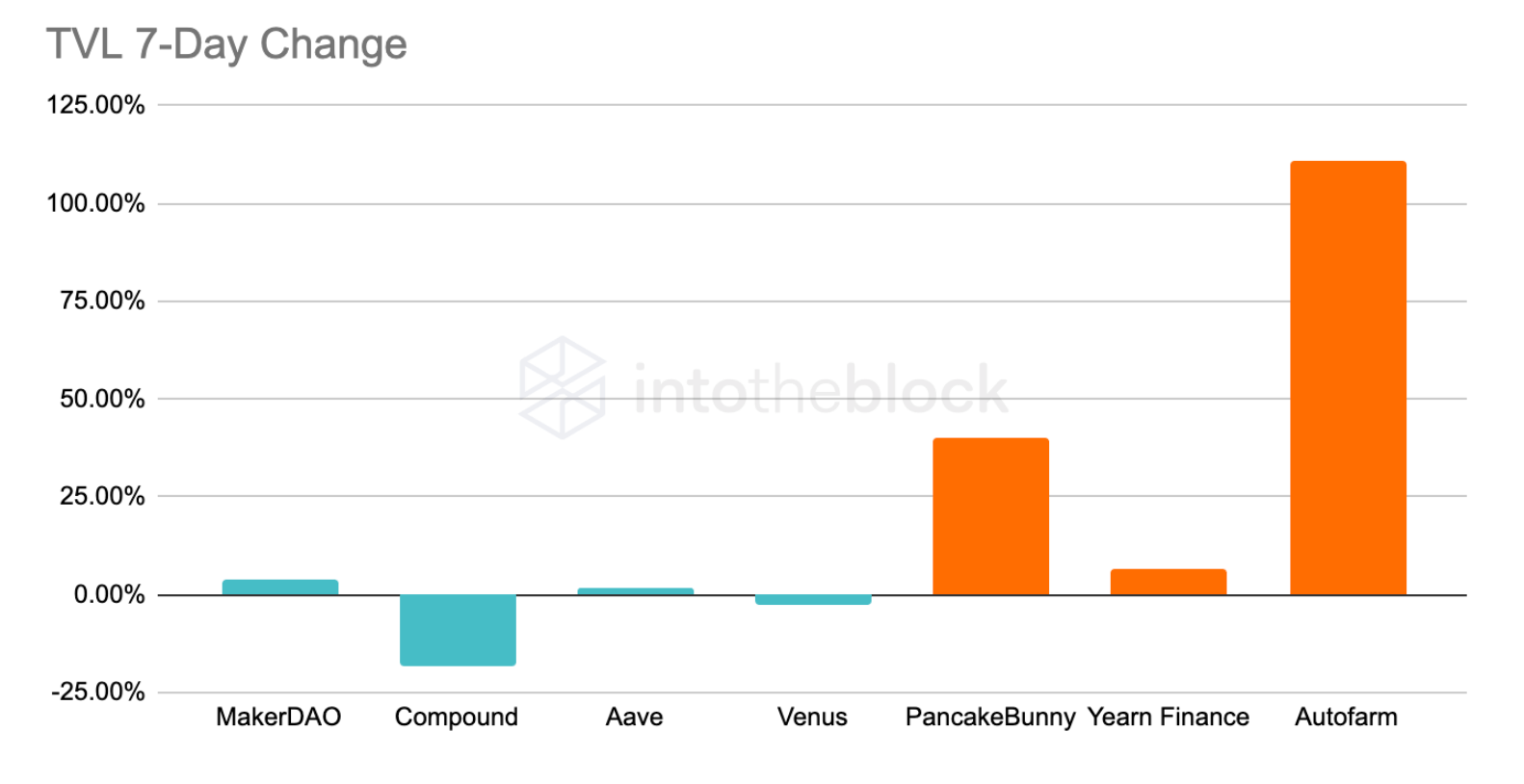Click the MakerDAO axis label
Screen dimensions: 1524x784
tap(278, 717)
